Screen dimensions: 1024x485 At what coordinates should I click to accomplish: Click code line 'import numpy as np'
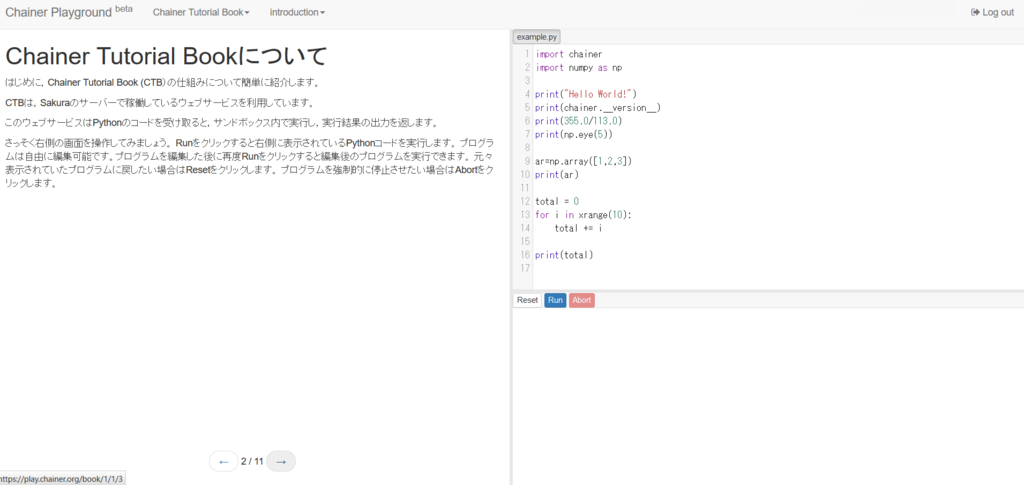[x=578, y=68]
